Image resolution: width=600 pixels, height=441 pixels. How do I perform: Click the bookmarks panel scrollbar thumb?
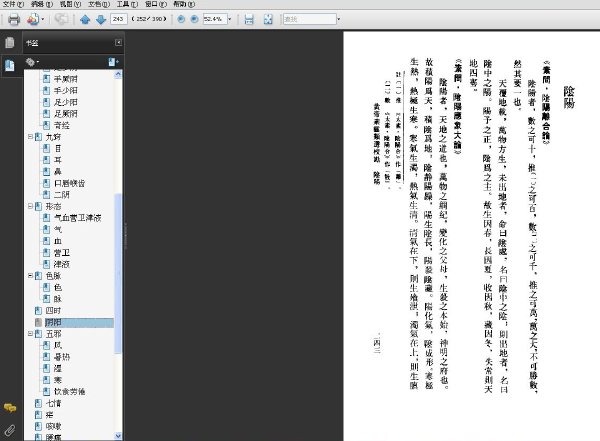tap(118, 274)
